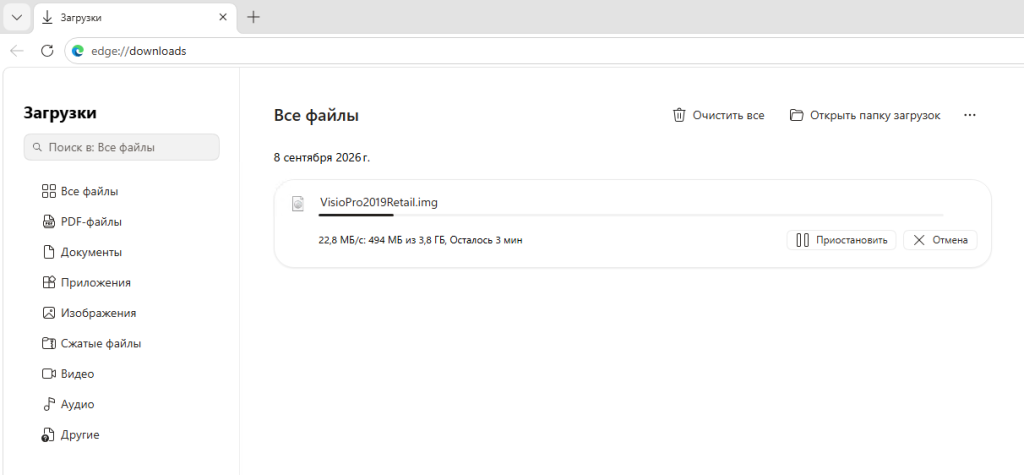The height and width of the screenshot is (475, 1024).
Task: Pause download with Приостановить
Action: [841, 240]
